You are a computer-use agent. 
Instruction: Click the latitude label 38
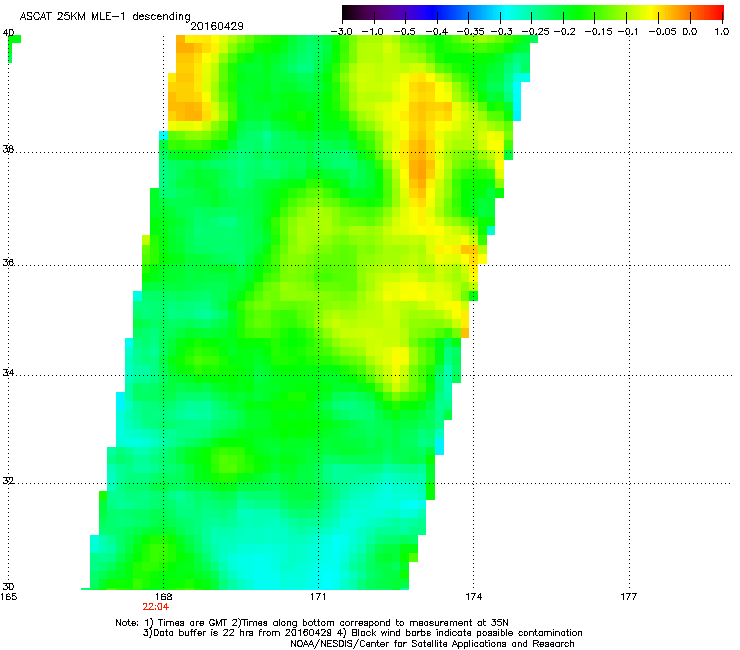(x=8, y=150)
